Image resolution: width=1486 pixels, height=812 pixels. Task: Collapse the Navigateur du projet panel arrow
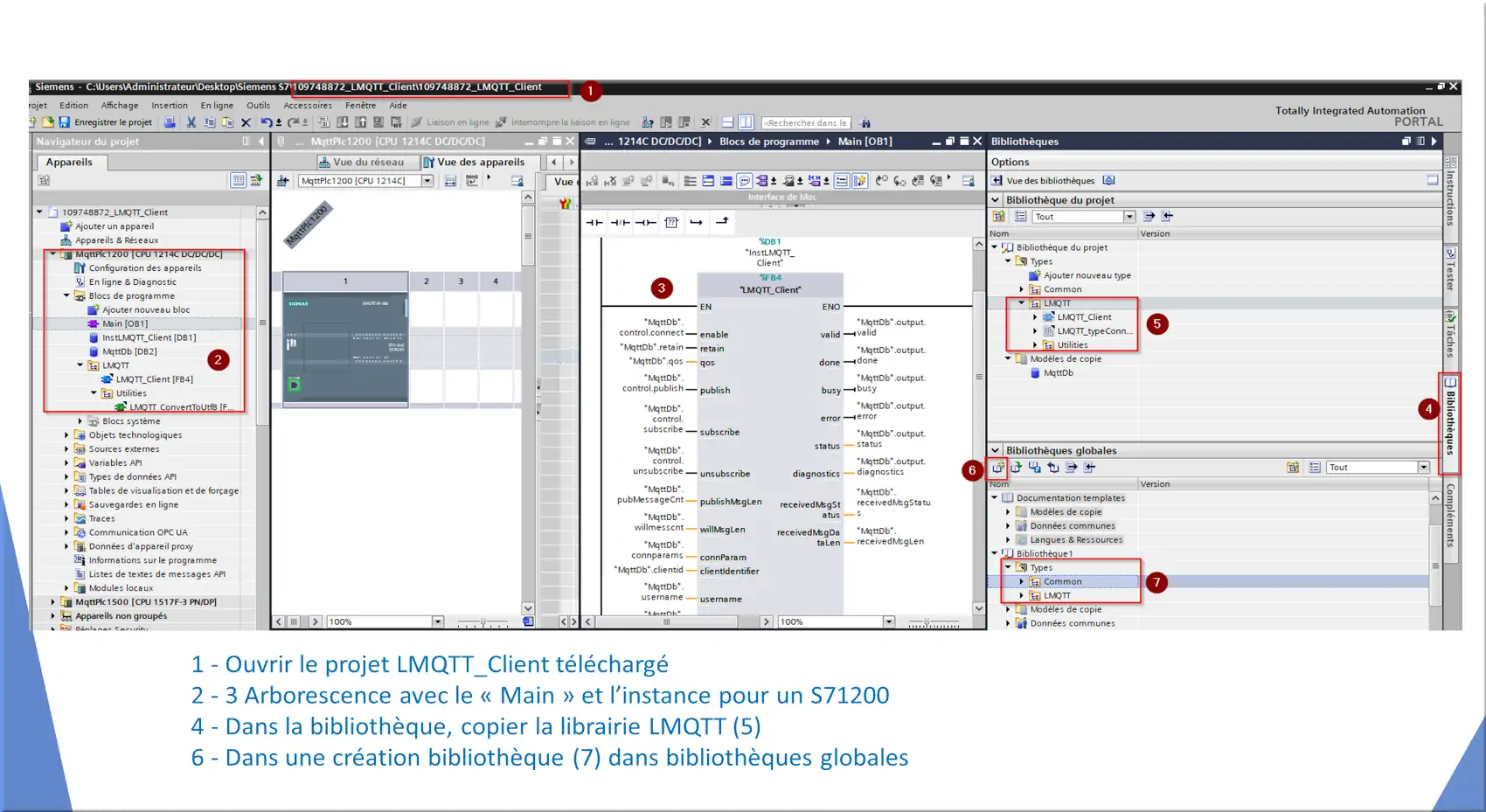tap(261, 142)
